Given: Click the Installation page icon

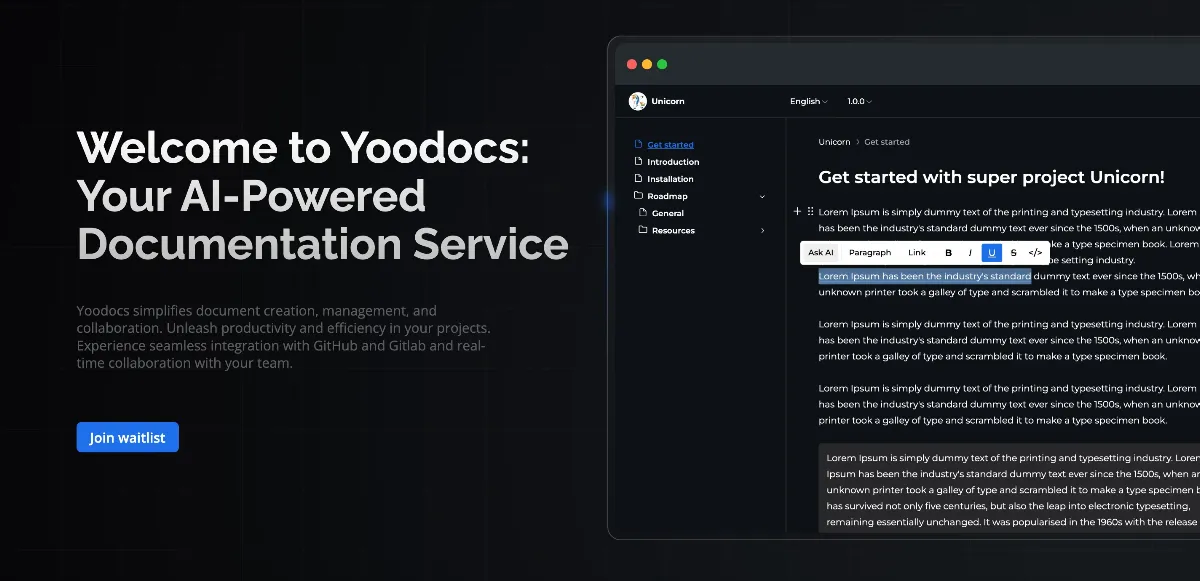Looking at the screenshot, I should 639,178.
